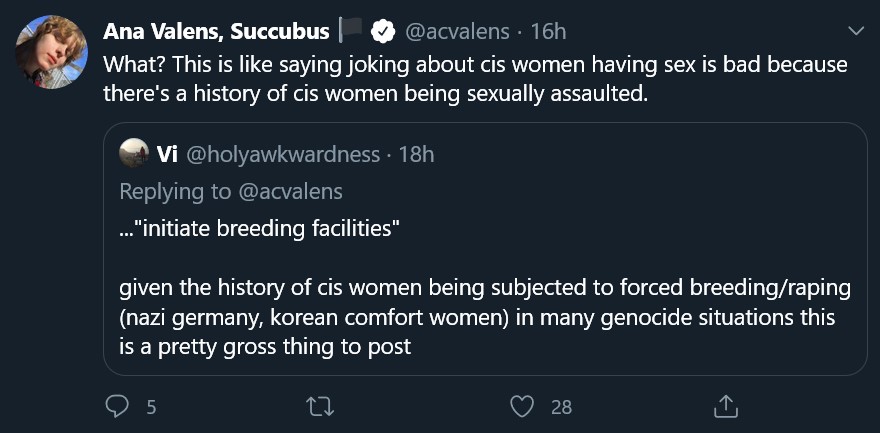
Task: Click the bold "Vi" display name
Action: coord(167,154)
